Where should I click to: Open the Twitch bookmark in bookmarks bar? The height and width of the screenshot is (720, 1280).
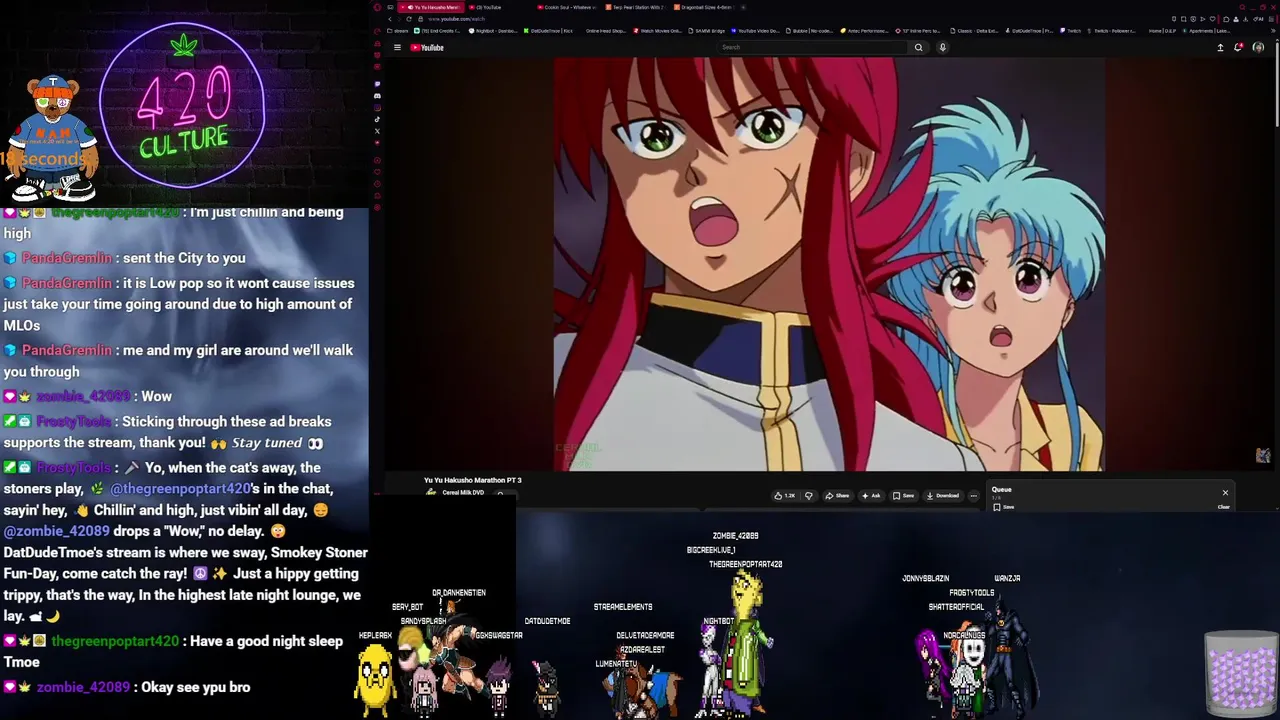1071,31
